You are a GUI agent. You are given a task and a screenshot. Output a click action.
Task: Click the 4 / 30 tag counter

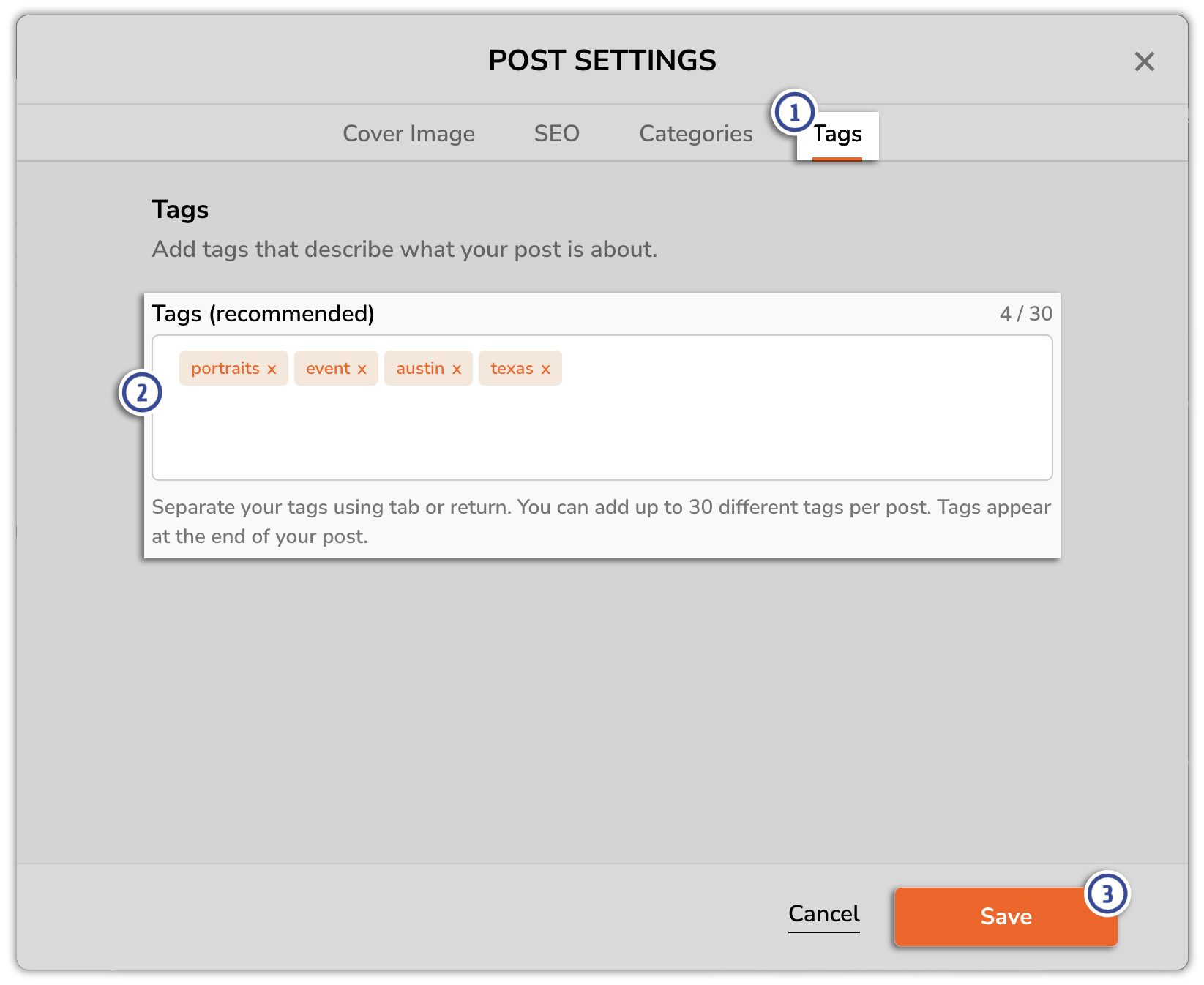tap(1026, 314)
